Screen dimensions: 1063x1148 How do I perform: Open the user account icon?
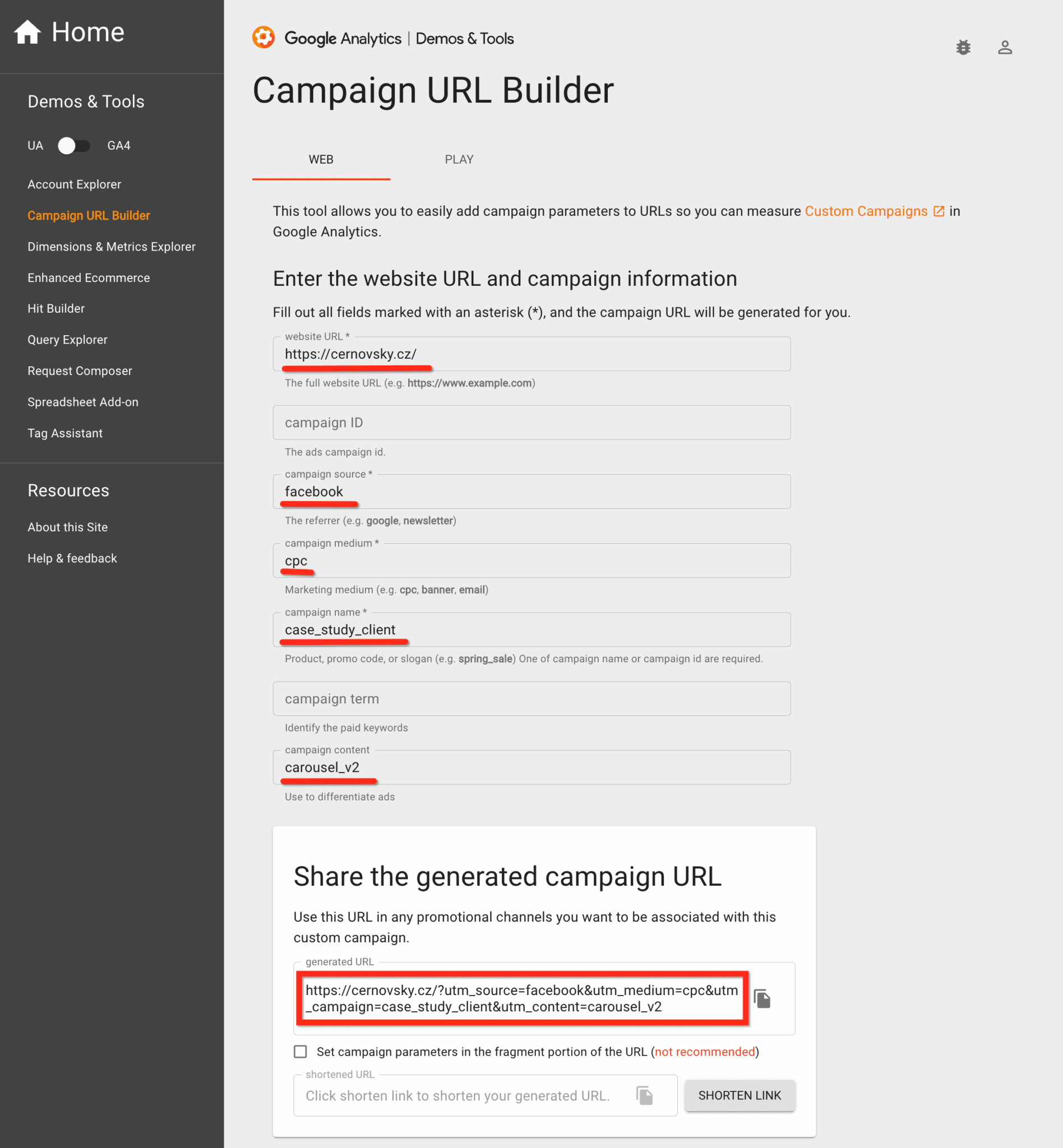coord(1004,47)
